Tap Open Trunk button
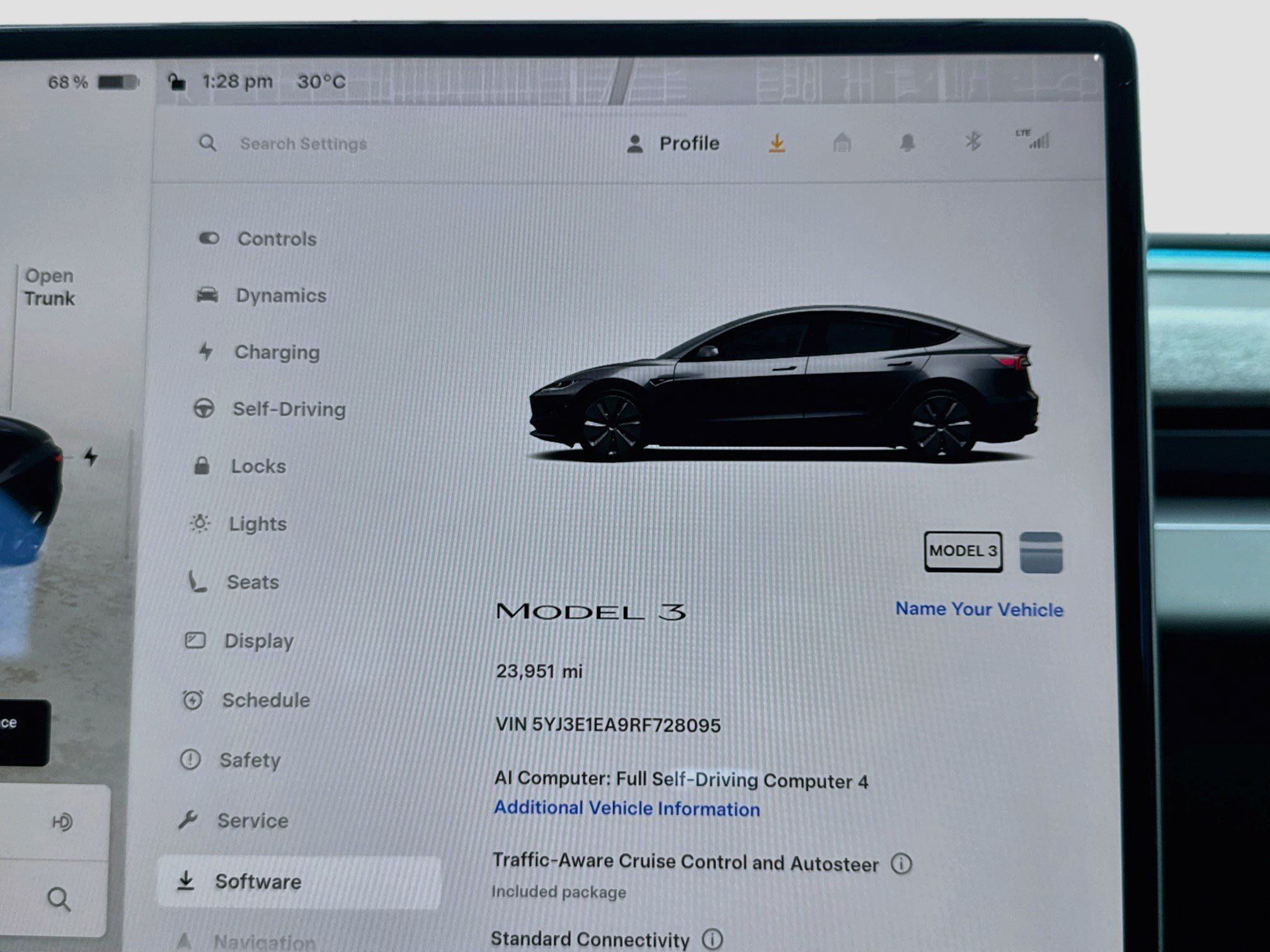 [49, 286]
